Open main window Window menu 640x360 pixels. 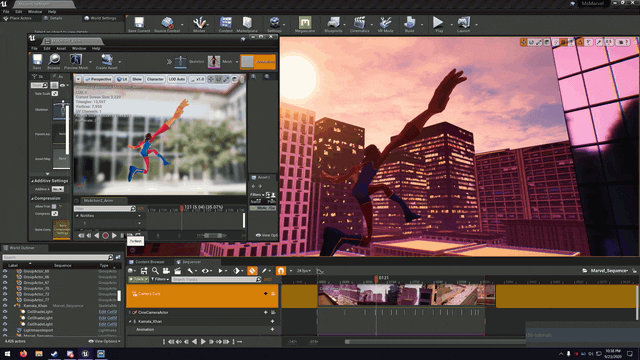[35, 11]
